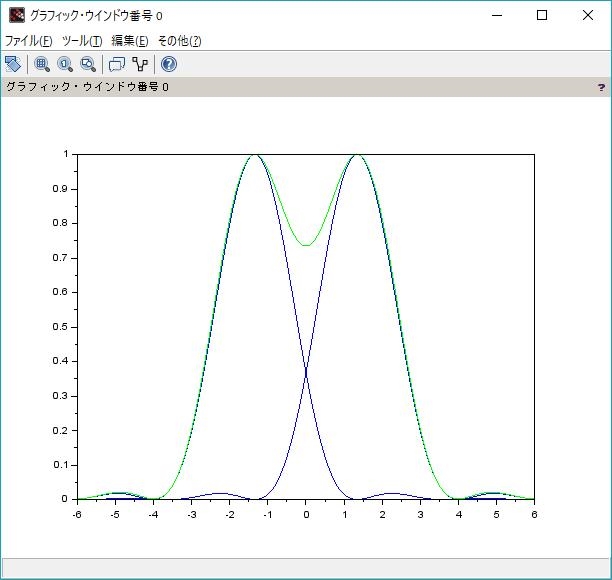The image size is (612, 580).
Task: Open Scilab help via question mark icon
Action: click(x=169, y=64)
